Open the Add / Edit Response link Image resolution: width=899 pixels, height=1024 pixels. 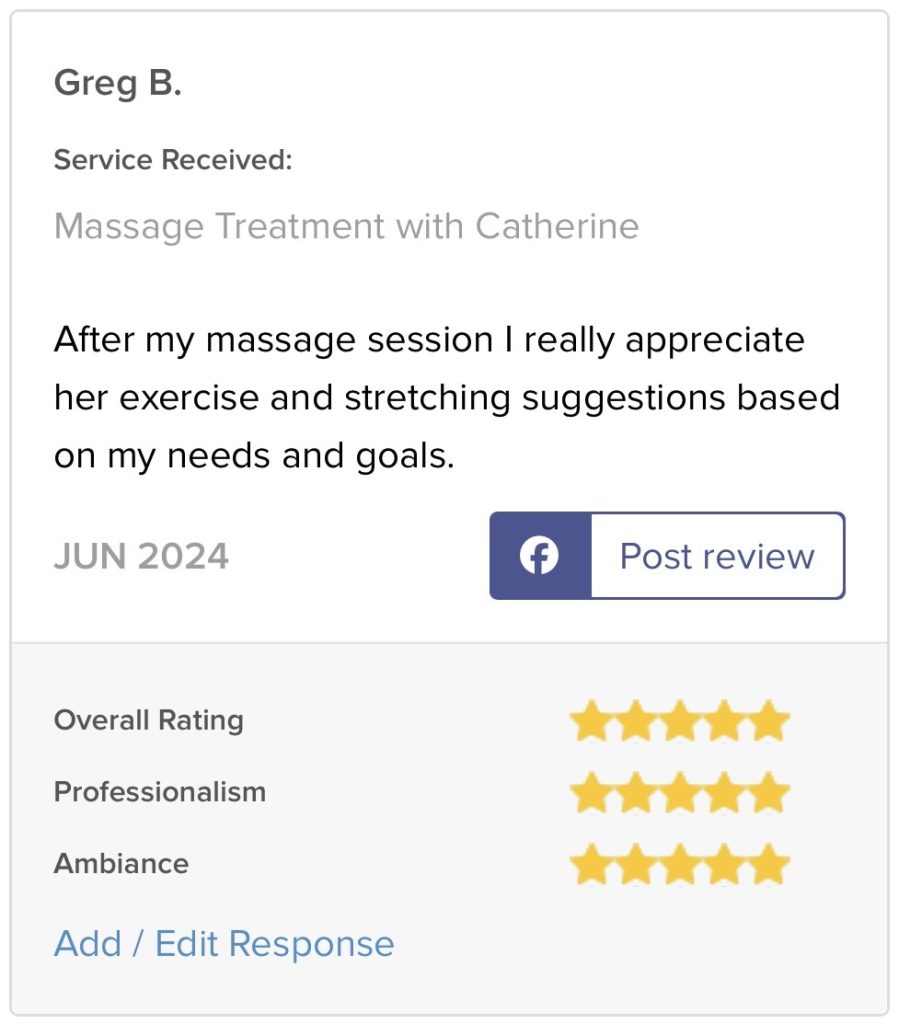(224, 943)
